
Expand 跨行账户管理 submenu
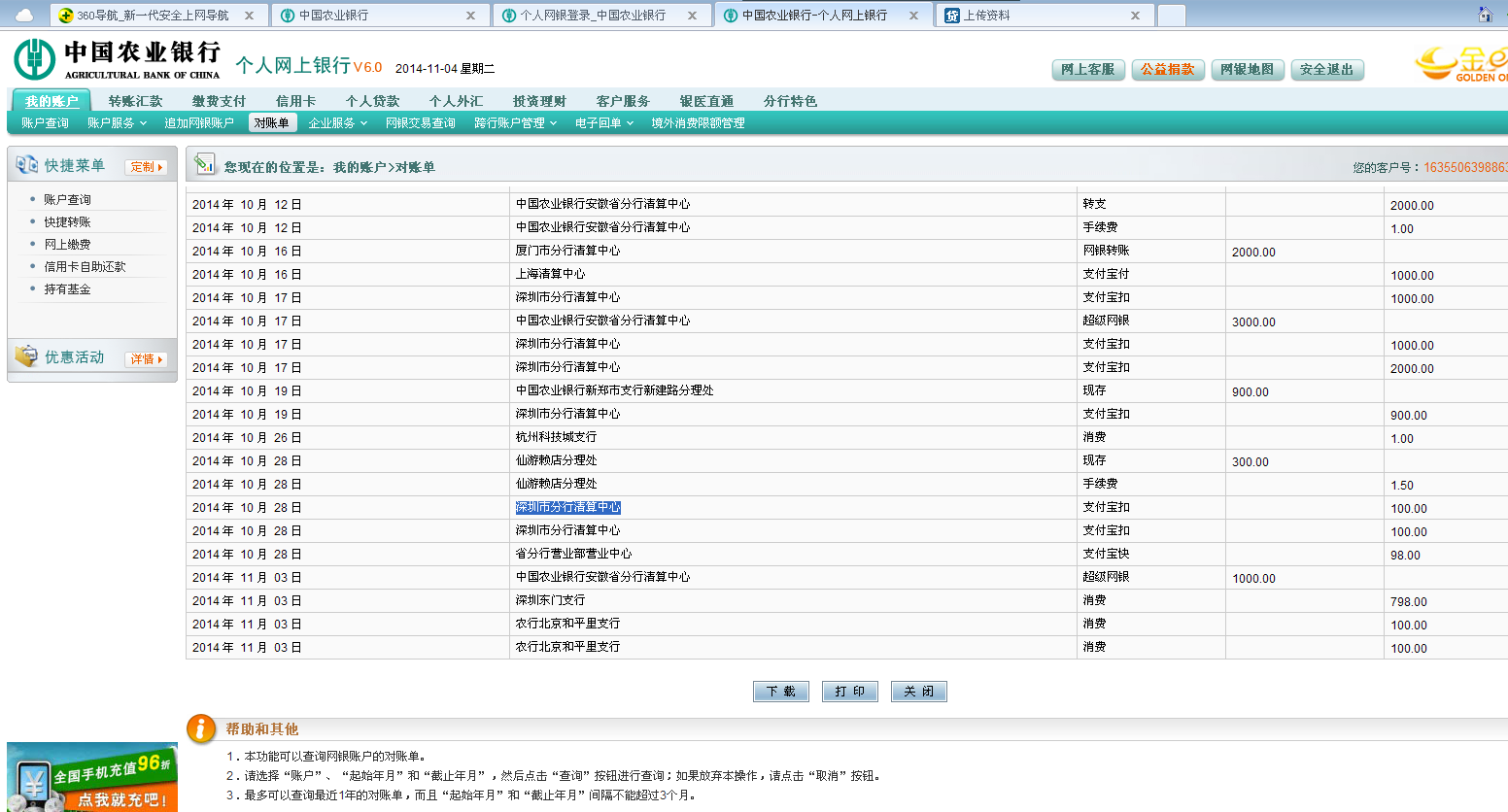pyautogui.click(x=515, y=123)
